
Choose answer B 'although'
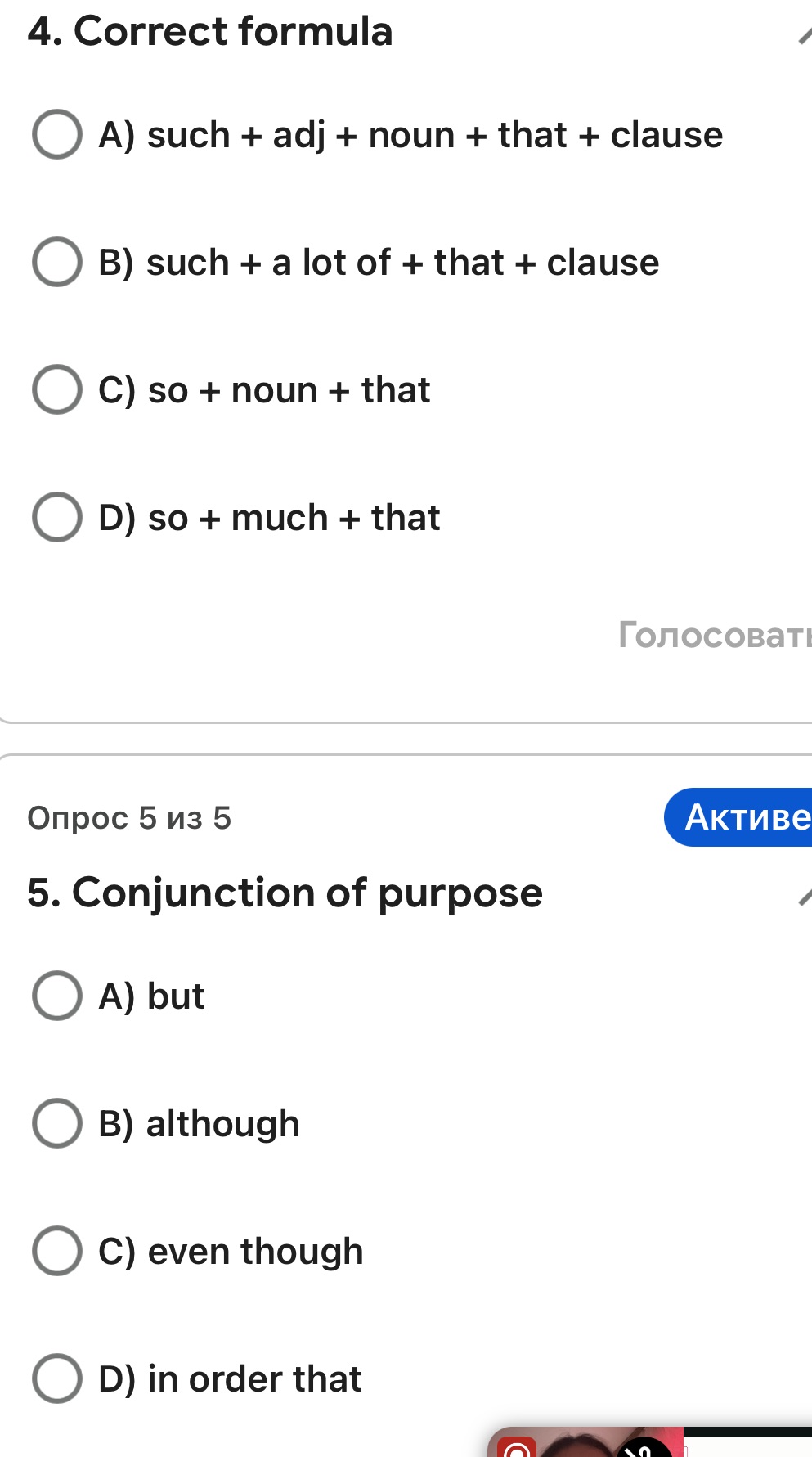[56, 1124]
